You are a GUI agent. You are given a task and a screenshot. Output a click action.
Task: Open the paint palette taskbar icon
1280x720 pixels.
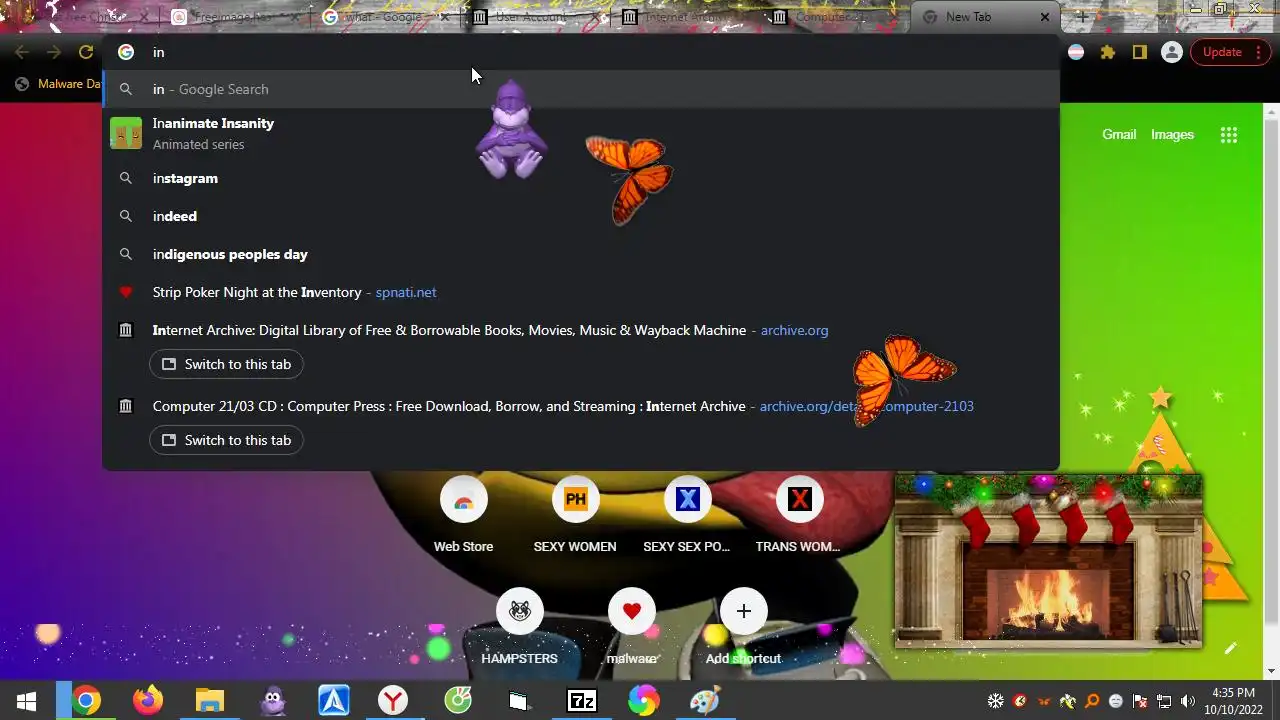coord(704,701)
